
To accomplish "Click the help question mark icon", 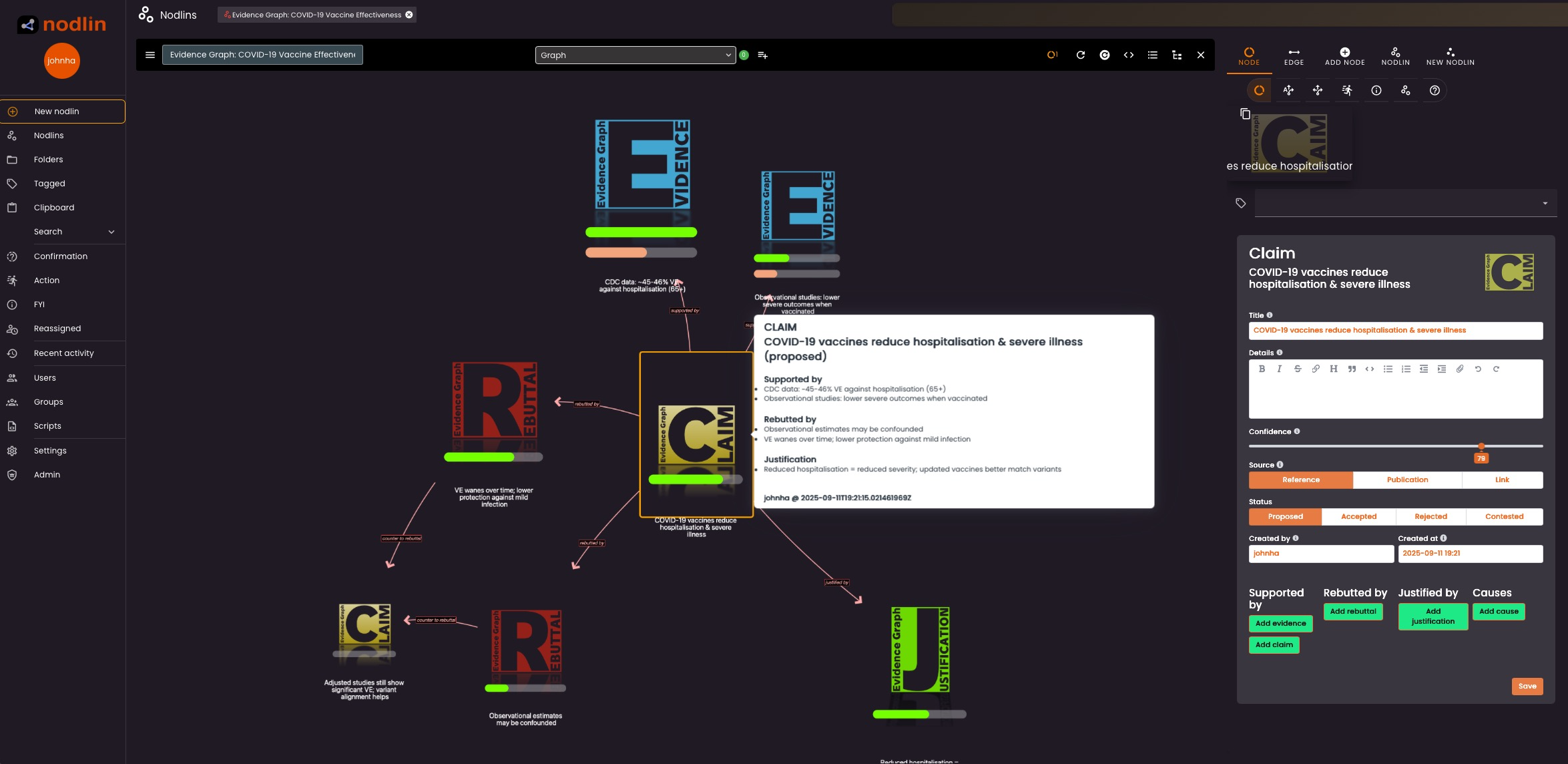I will pyautogui.click(x=1434, y=90).
